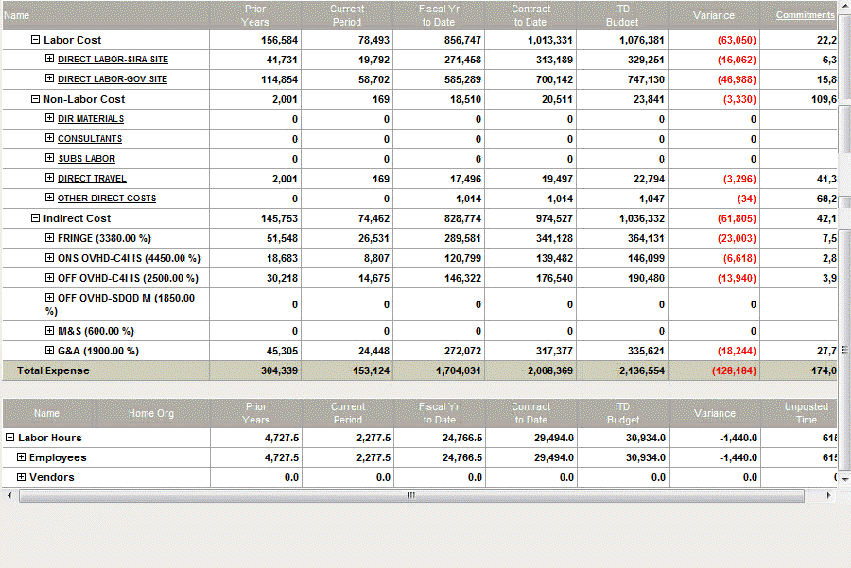Open the OTHER DIRECT COSTS link
The height and width of the screenshot is (568, 851).
click(107, 199)
